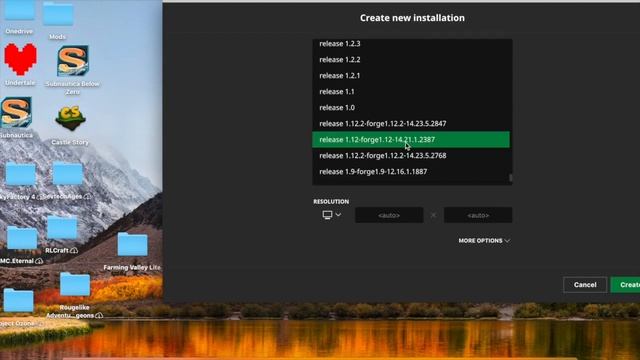Image resolution: width=640 pixels, height=360 pixels.
Task: Select the Rougelike Adventures folder
Action: tap(75, 284)
